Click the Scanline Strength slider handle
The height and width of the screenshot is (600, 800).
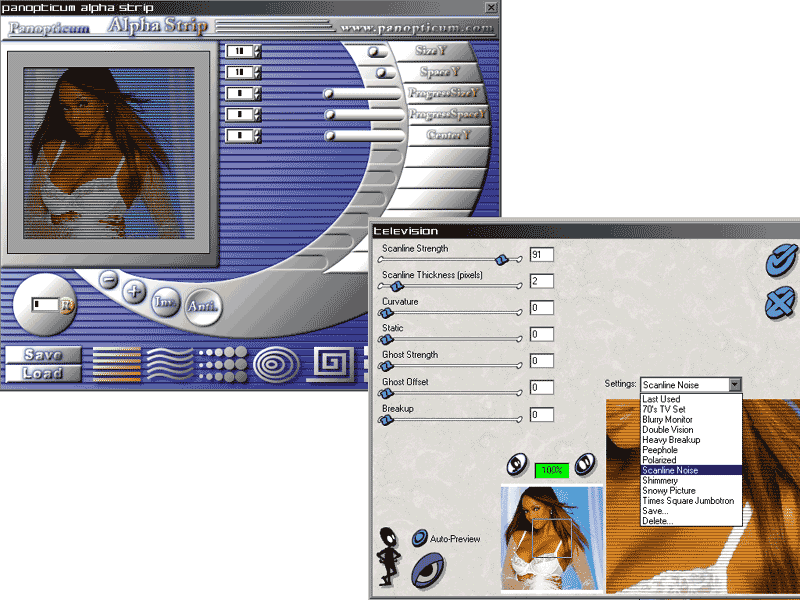coord(502,260)
